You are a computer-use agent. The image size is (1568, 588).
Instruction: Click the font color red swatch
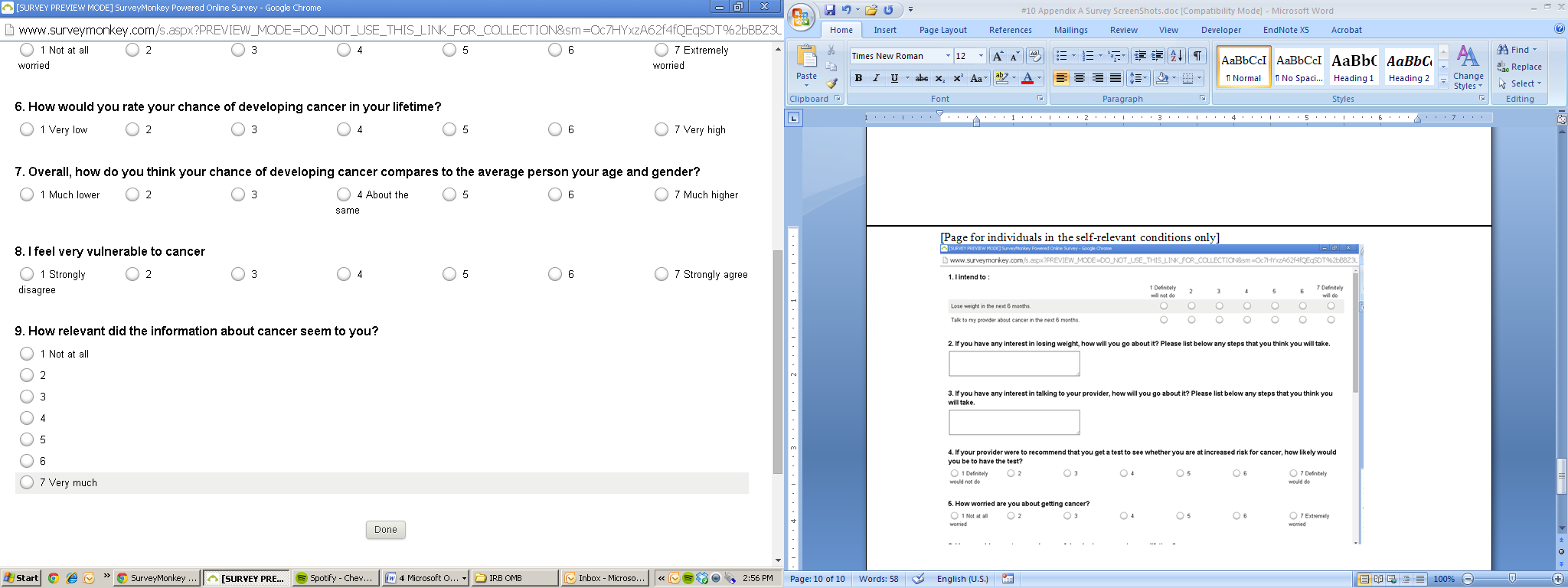pos(1027,78)
